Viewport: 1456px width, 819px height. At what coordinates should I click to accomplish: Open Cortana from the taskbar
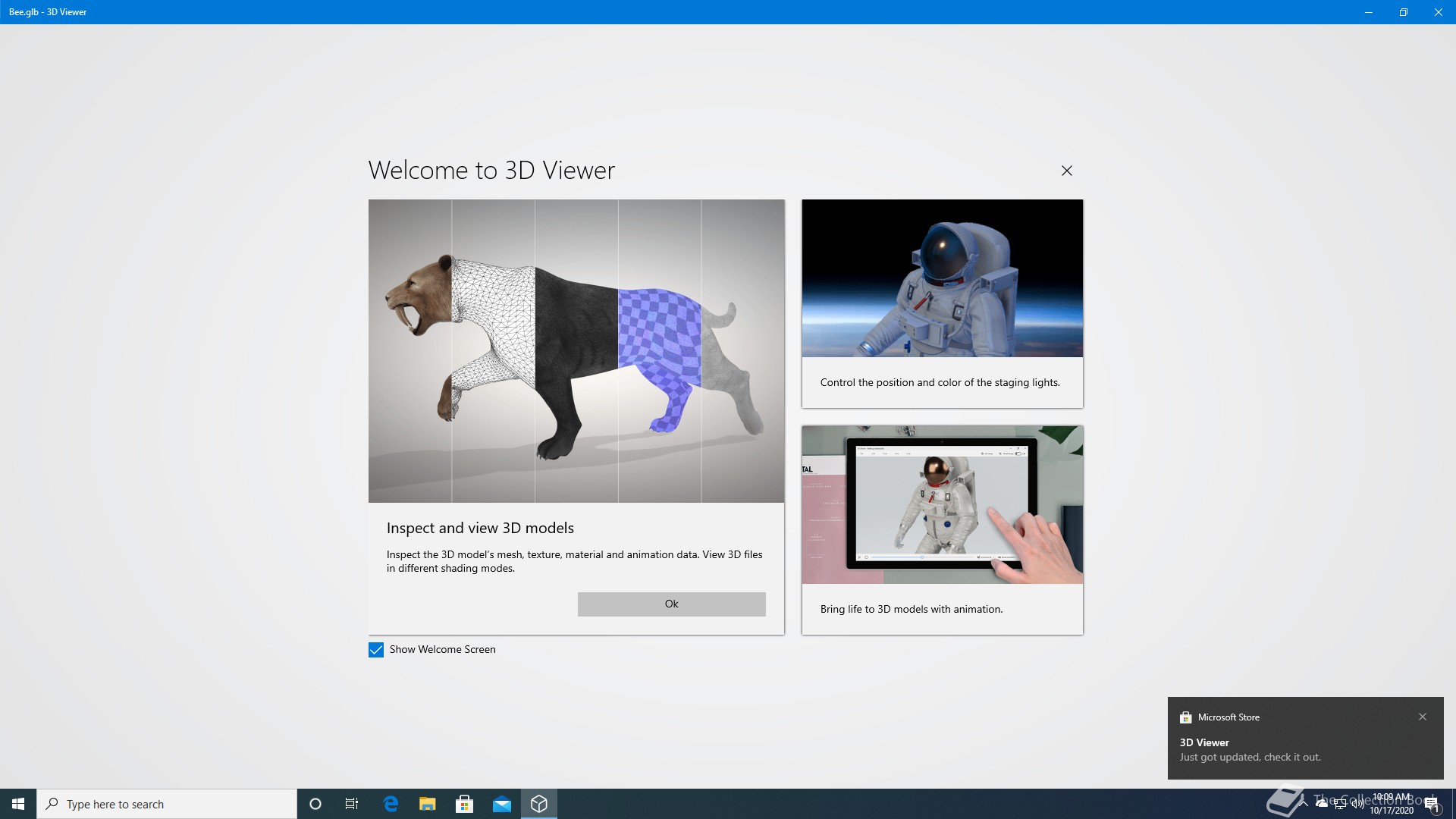pyautogui.click(x=315, y=804)
